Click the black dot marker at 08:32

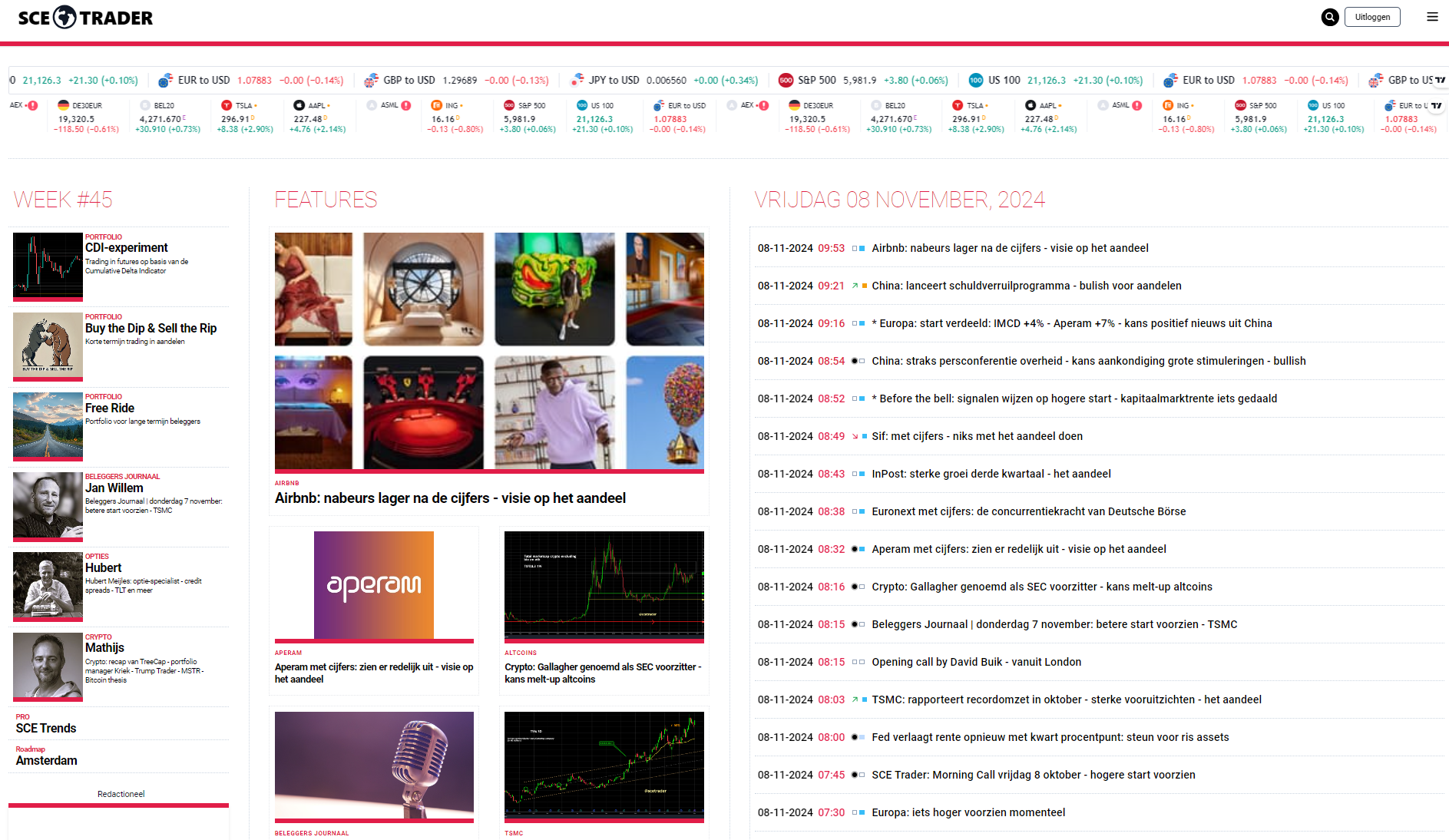click(855, 549)
